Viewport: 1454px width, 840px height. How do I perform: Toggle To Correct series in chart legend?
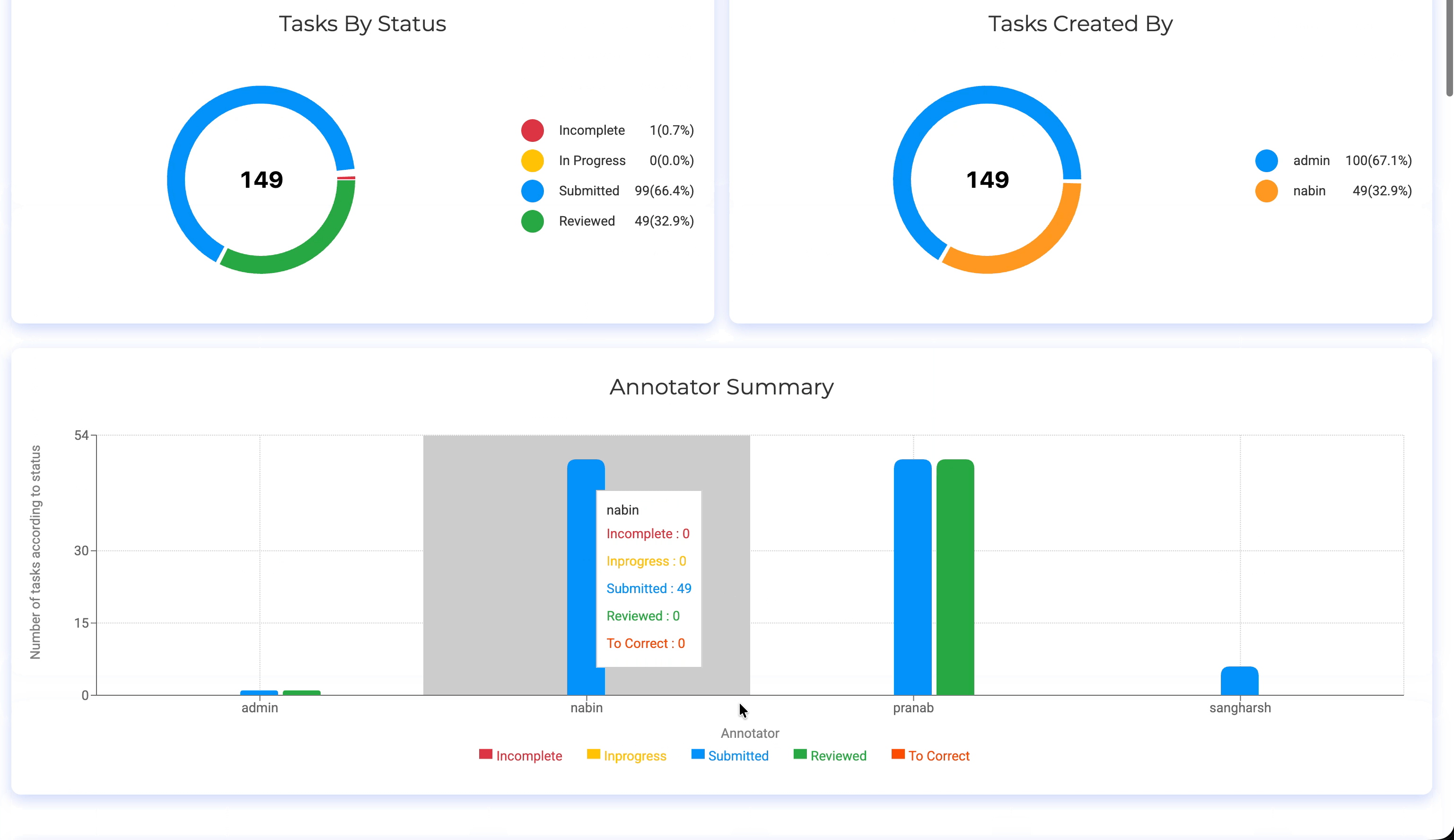(930, 755)
